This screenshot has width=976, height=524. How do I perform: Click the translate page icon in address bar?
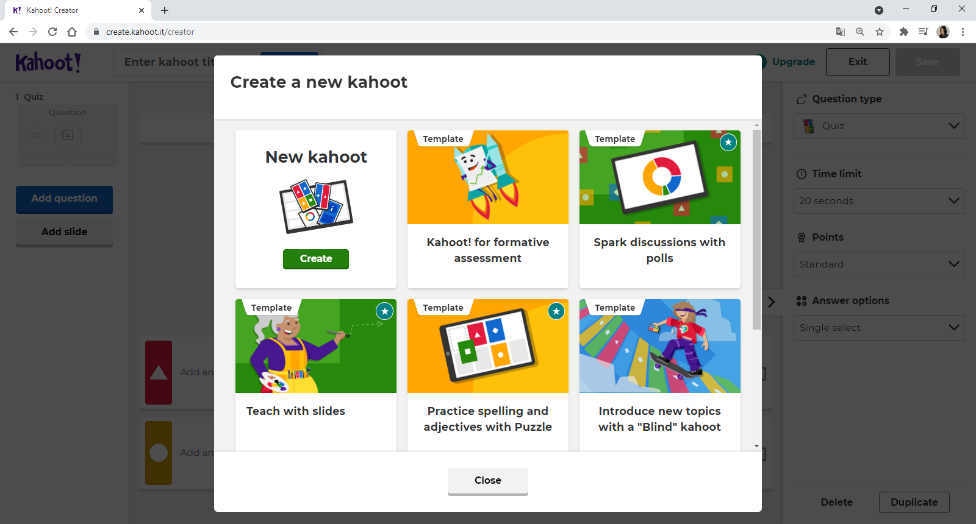pyautogui.click(x=840, y=32)
